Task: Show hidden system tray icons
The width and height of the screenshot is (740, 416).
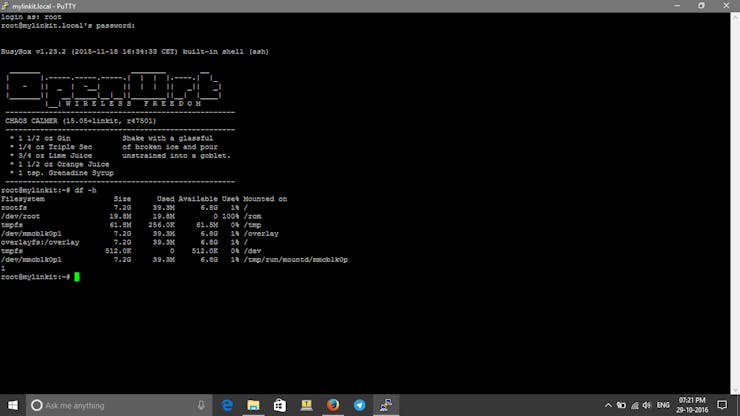Action: click(608, 405)
